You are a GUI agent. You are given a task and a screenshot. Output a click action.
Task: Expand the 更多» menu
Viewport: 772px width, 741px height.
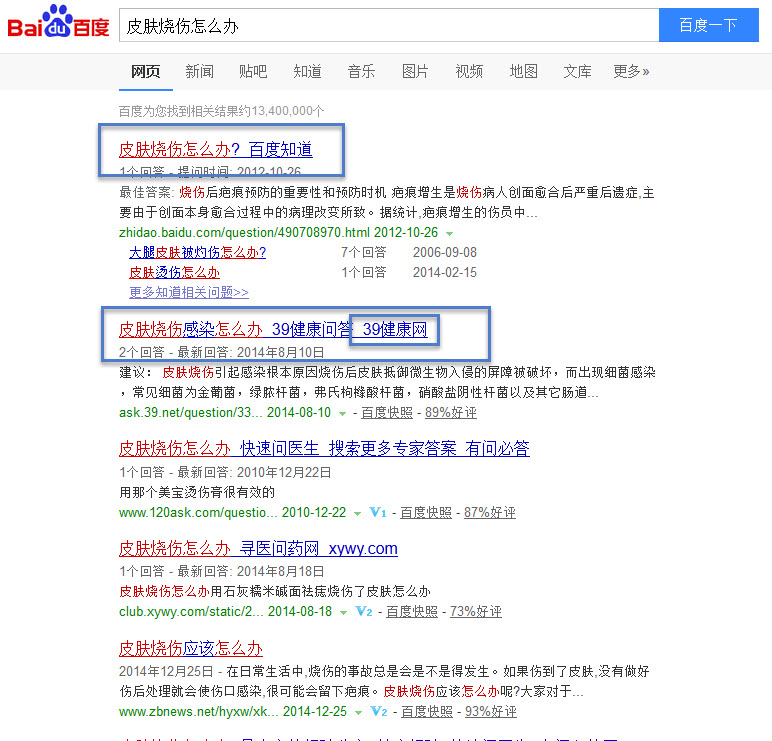coord(631,72)
